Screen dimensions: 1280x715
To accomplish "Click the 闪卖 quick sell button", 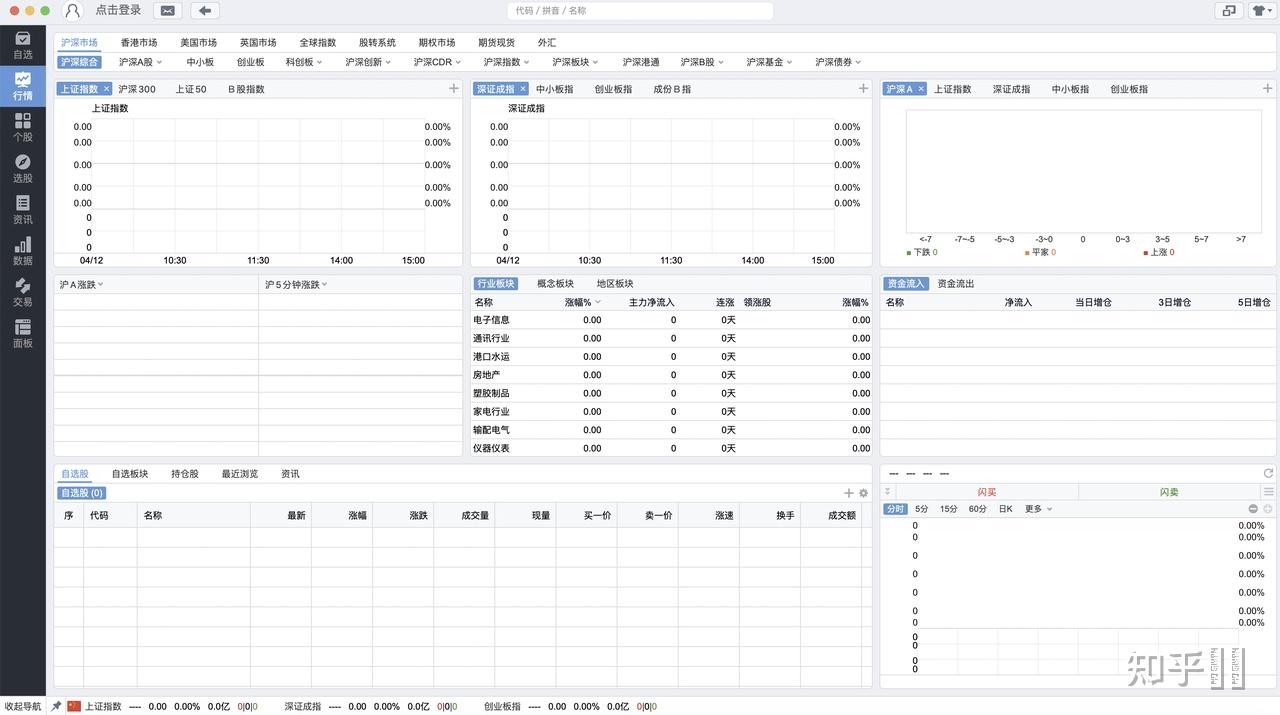I will coord(1169,492).
